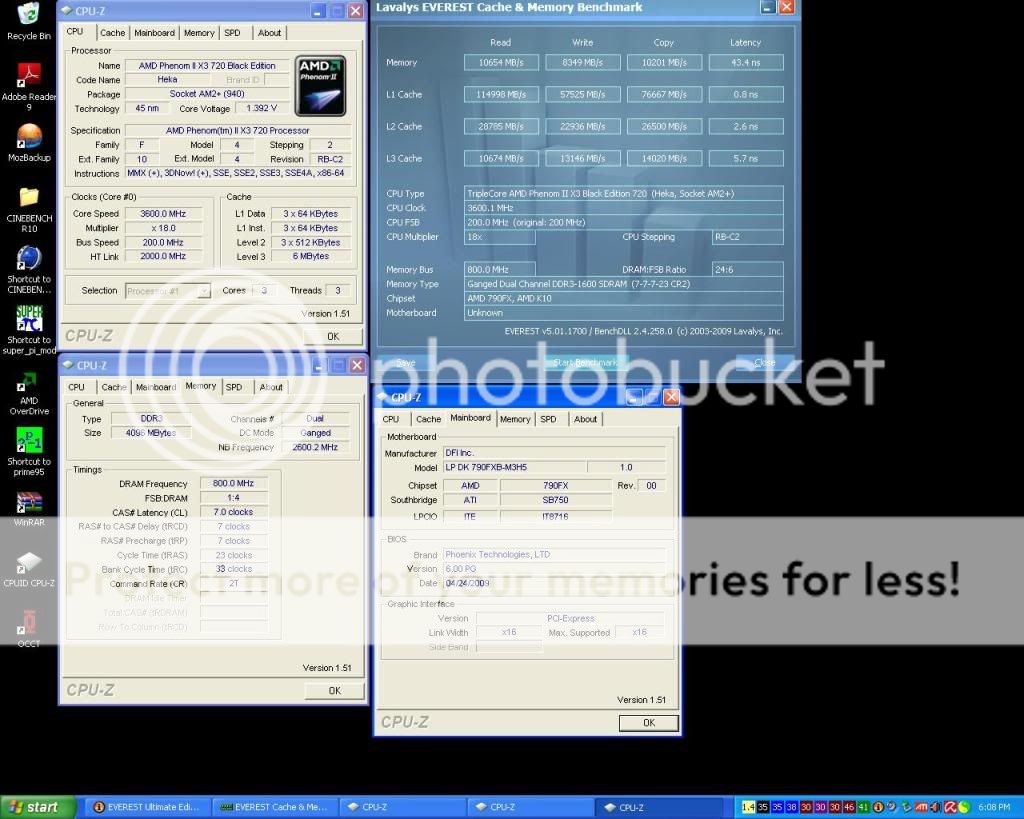
Task: Open Cache tab in CPU-Z processor window
Action: [x=112, y=33]
